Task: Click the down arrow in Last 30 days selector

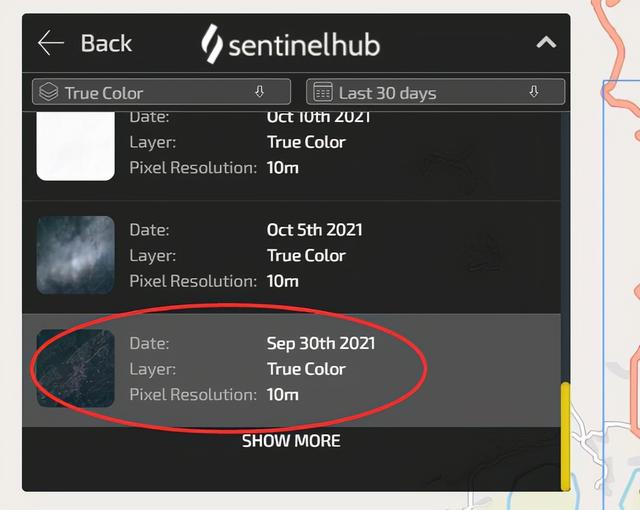Action: point(534,91)
